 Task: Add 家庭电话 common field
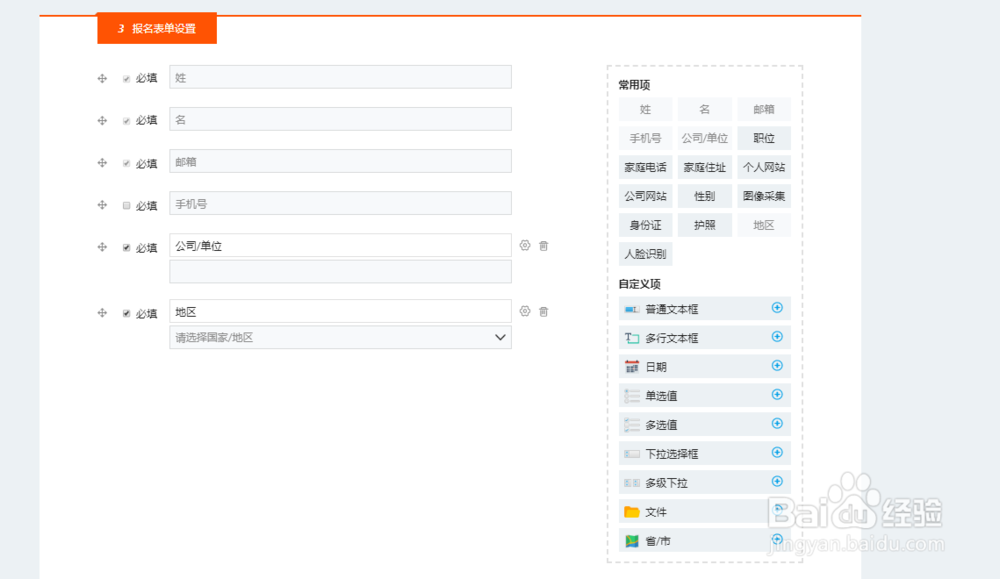(x=645, y=167)
